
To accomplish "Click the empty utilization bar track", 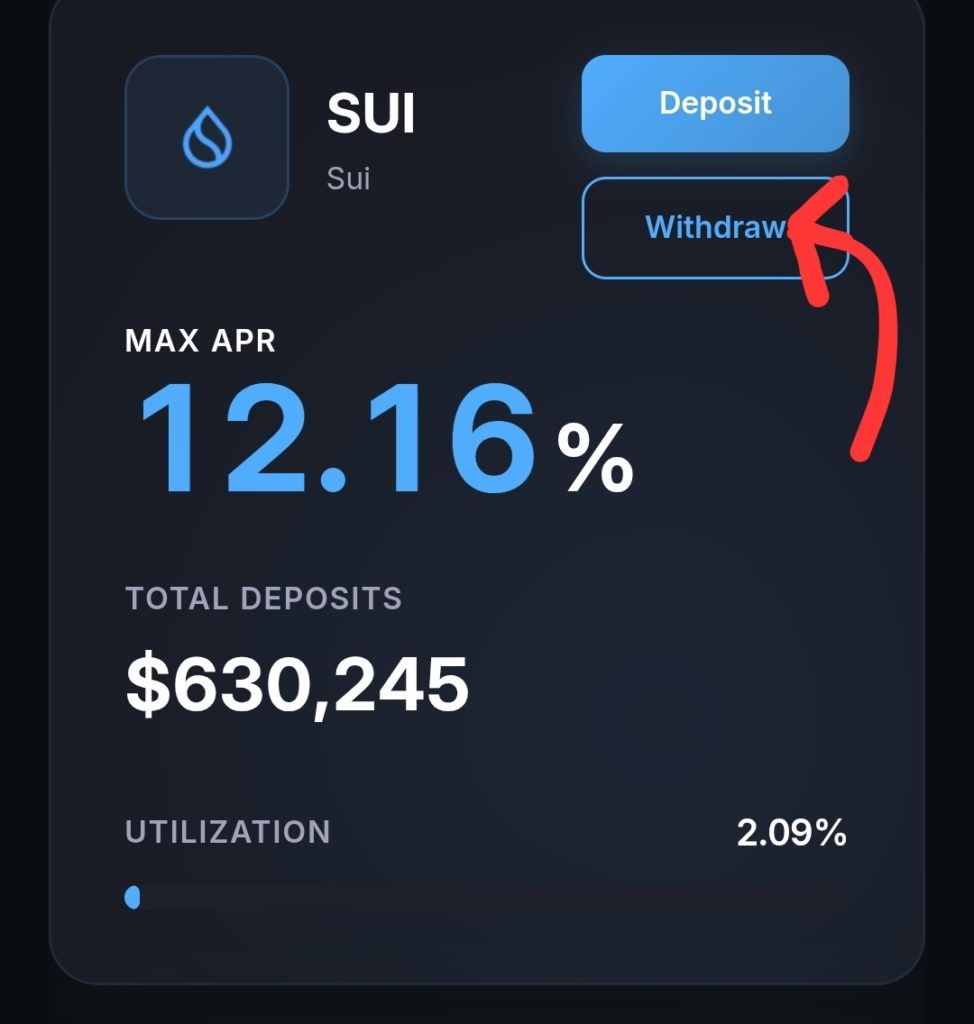I will (x=490, y=897).
